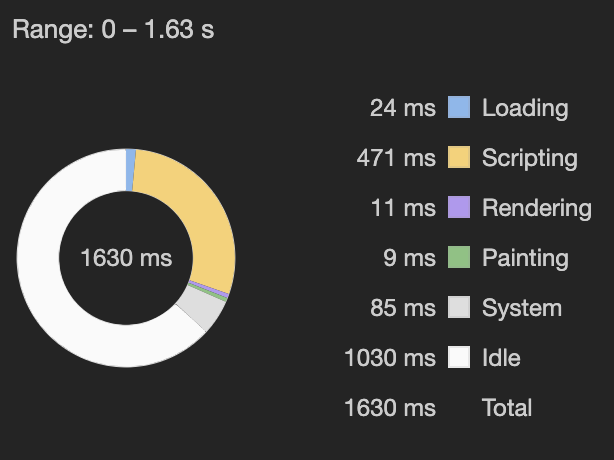
Task: Select the System legend label
Action: [x=522, y=308]
